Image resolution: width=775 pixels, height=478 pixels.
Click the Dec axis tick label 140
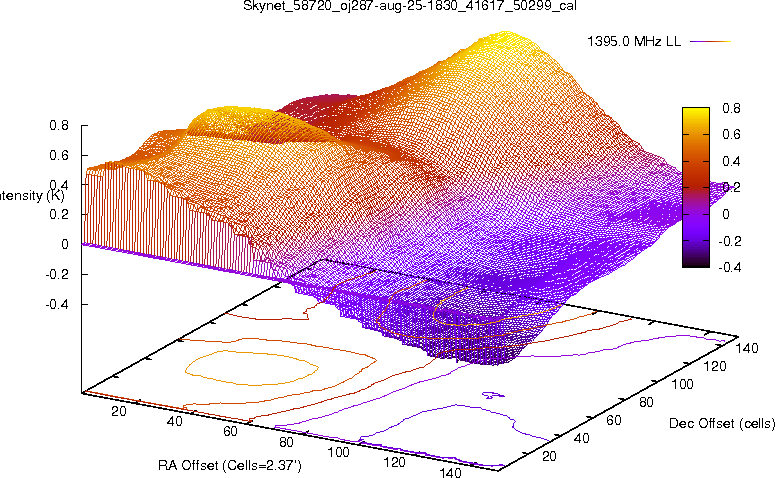746,348
